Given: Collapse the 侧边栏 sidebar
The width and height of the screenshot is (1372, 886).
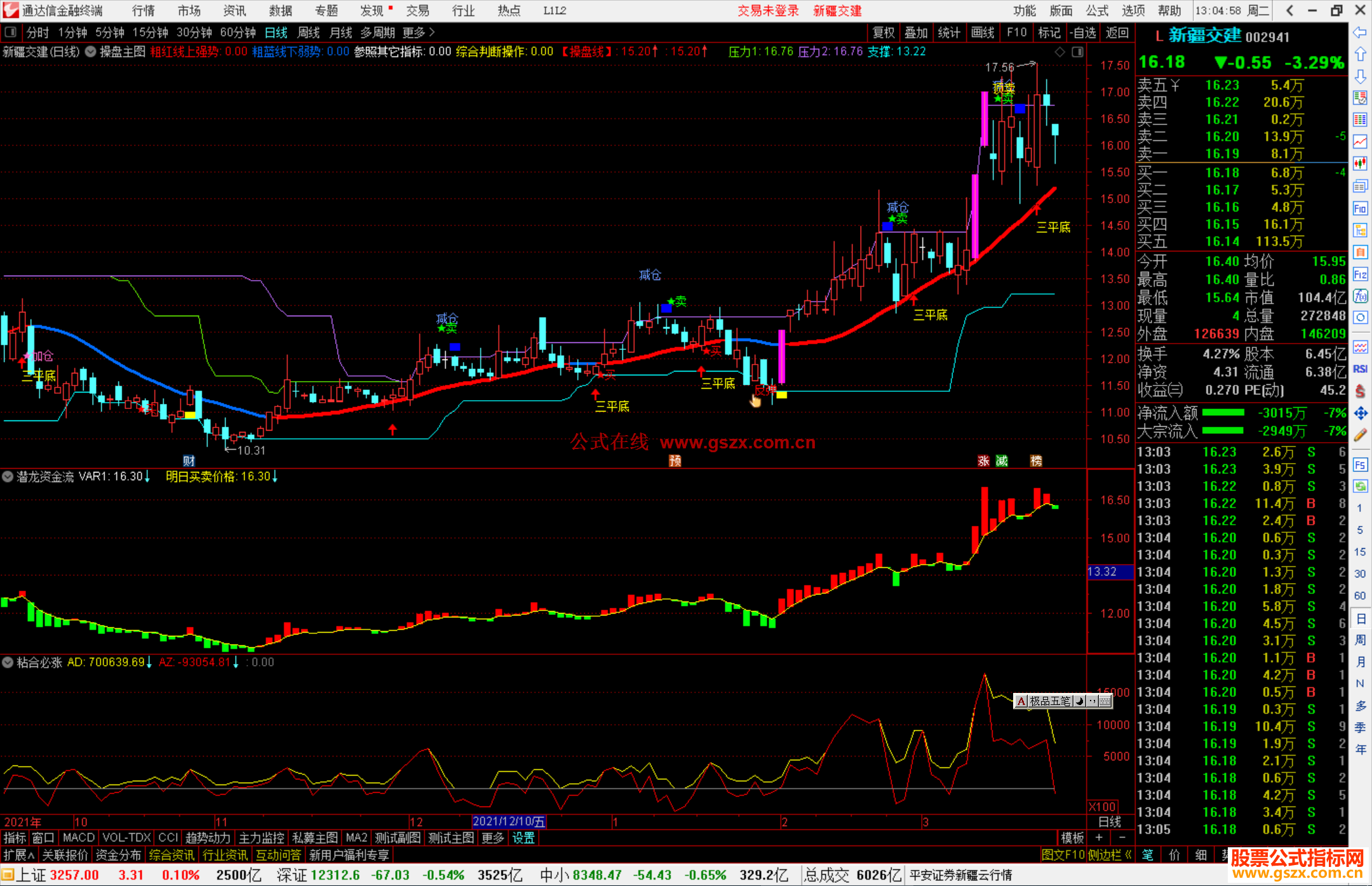Looking at the screenshot, I should (1110, 855).
